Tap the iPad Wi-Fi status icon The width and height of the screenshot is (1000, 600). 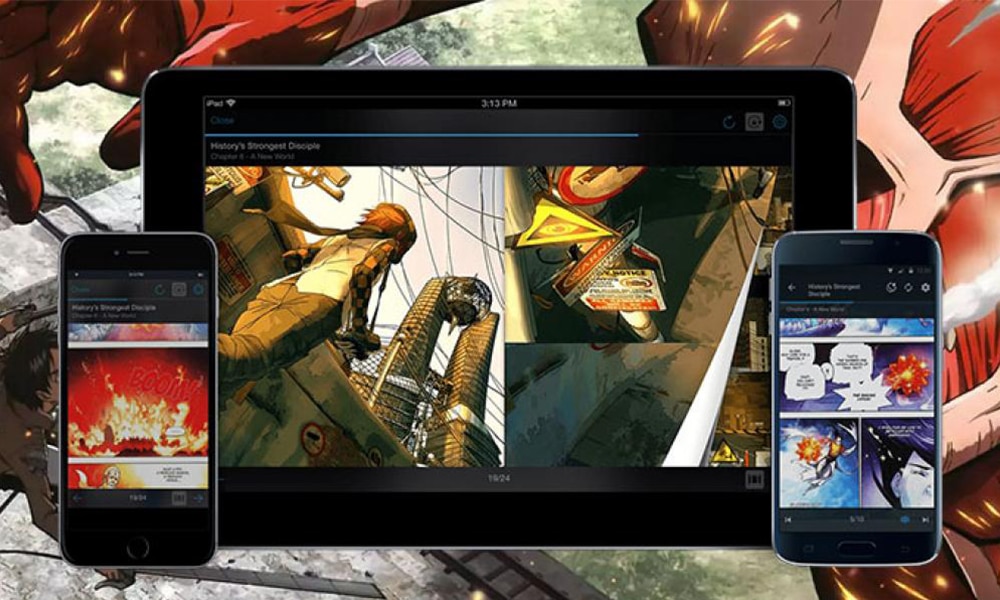tap(231, 103)
